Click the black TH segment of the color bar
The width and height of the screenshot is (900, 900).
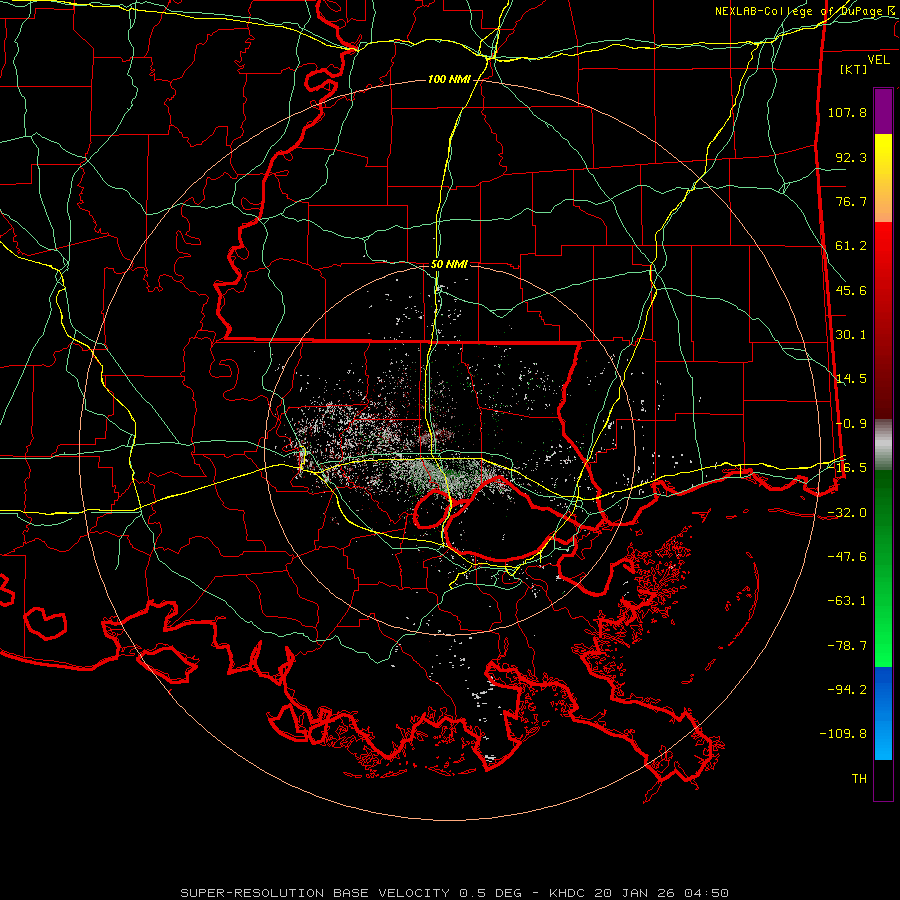click(883, 779)
